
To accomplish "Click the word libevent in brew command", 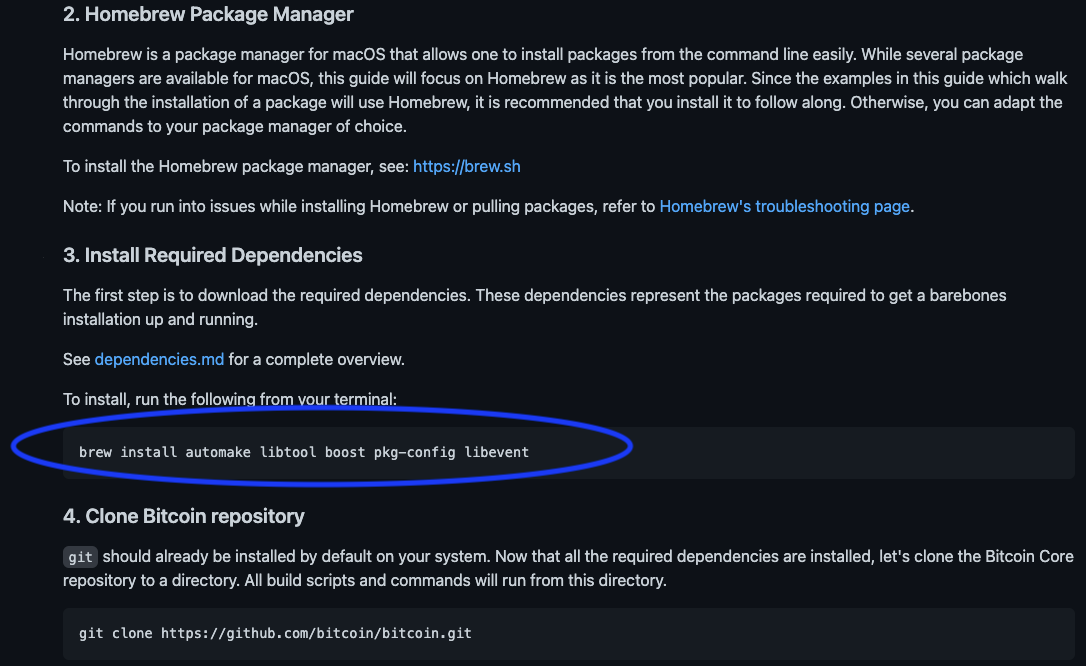I will [x=497, y=453].
